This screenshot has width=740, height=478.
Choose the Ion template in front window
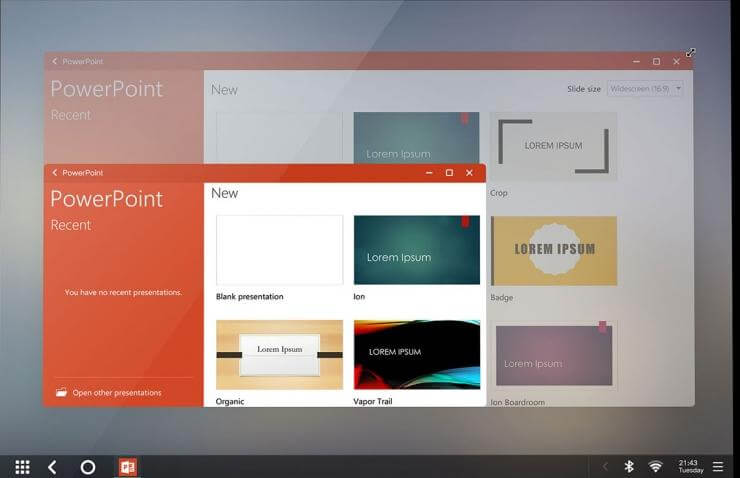click(417, 250)
